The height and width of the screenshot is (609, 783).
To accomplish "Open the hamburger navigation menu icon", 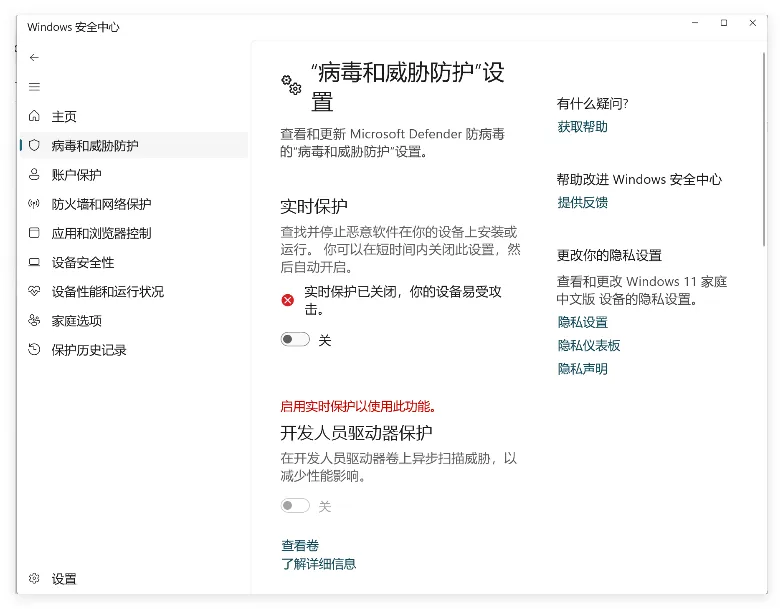I will click(34, 87).
